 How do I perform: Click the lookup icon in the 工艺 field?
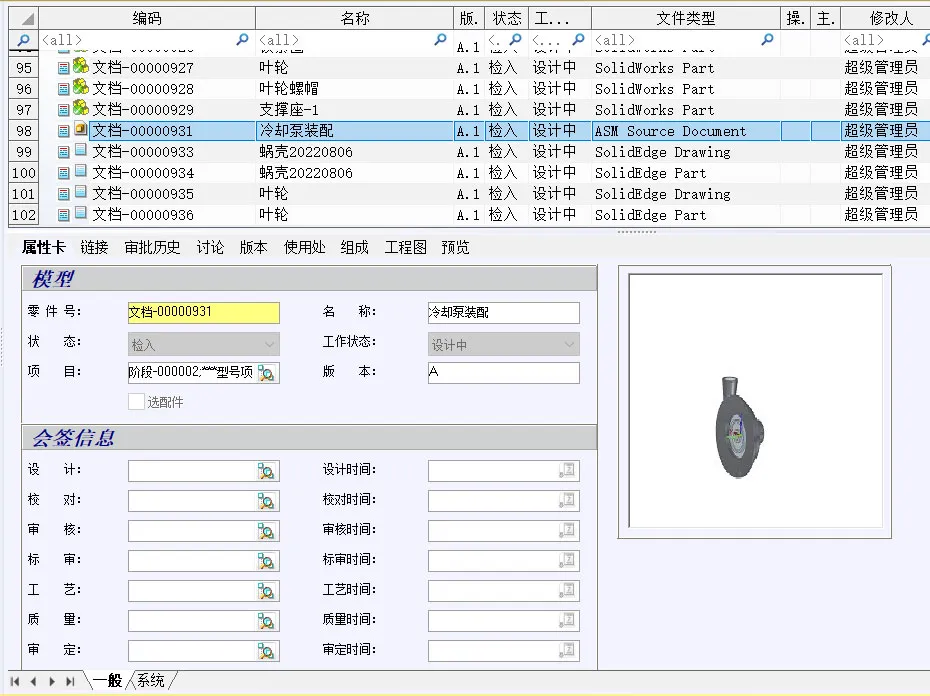coord(267,592)
